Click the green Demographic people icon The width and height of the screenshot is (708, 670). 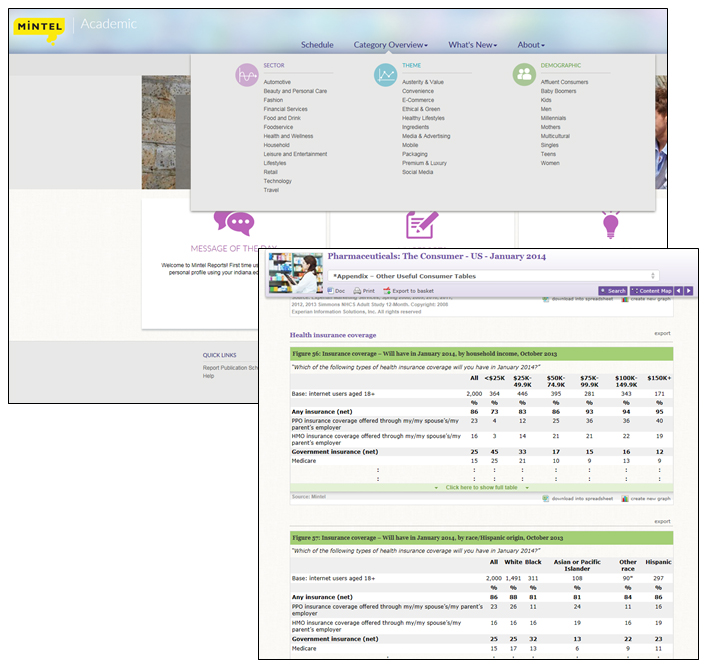(524, 74)
